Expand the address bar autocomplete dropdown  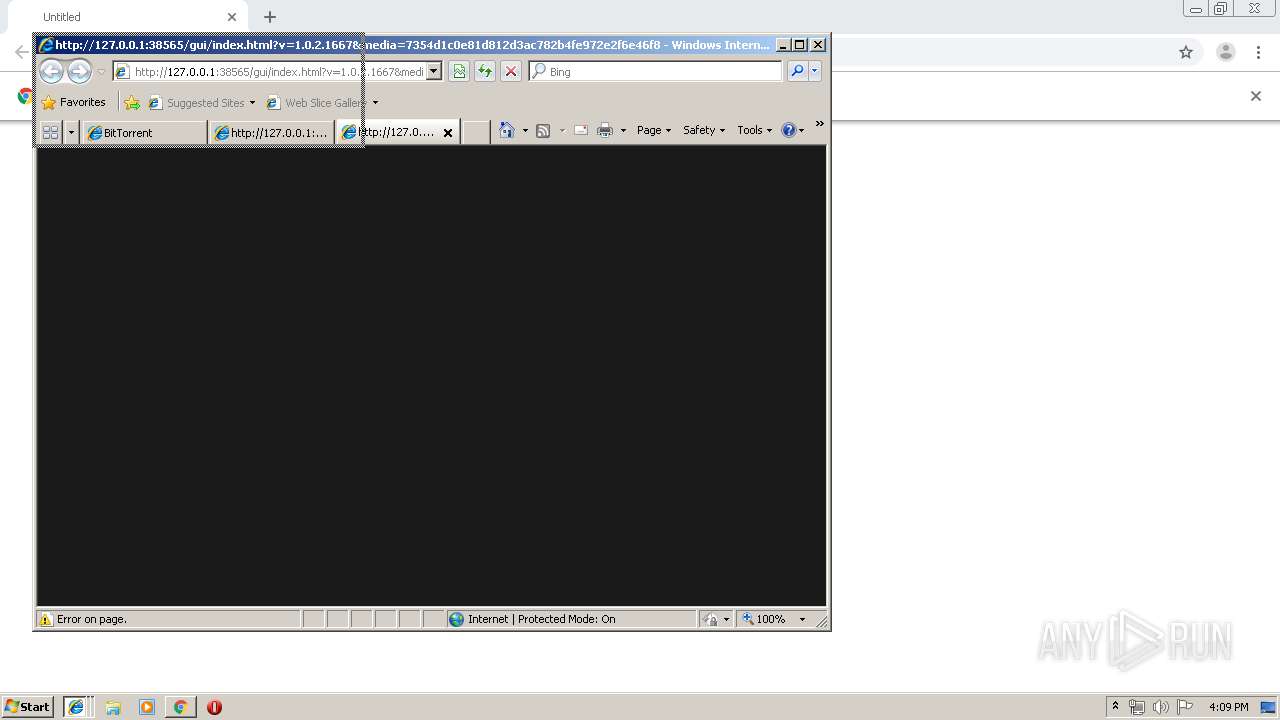(x=434, y=72)
